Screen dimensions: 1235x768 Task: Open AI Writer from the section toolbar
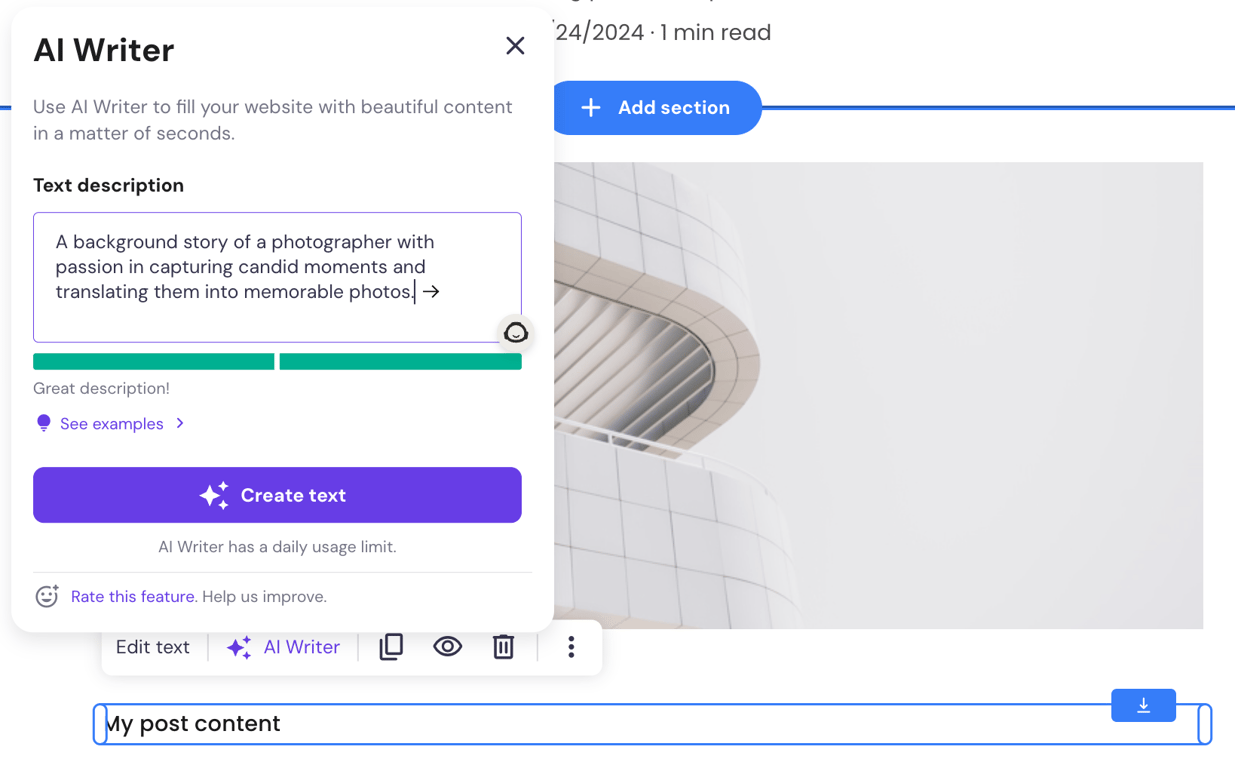[283, 647]
